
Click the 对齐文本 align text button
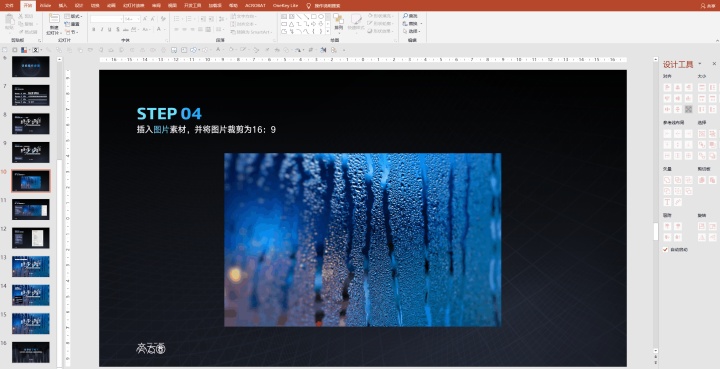243,24
